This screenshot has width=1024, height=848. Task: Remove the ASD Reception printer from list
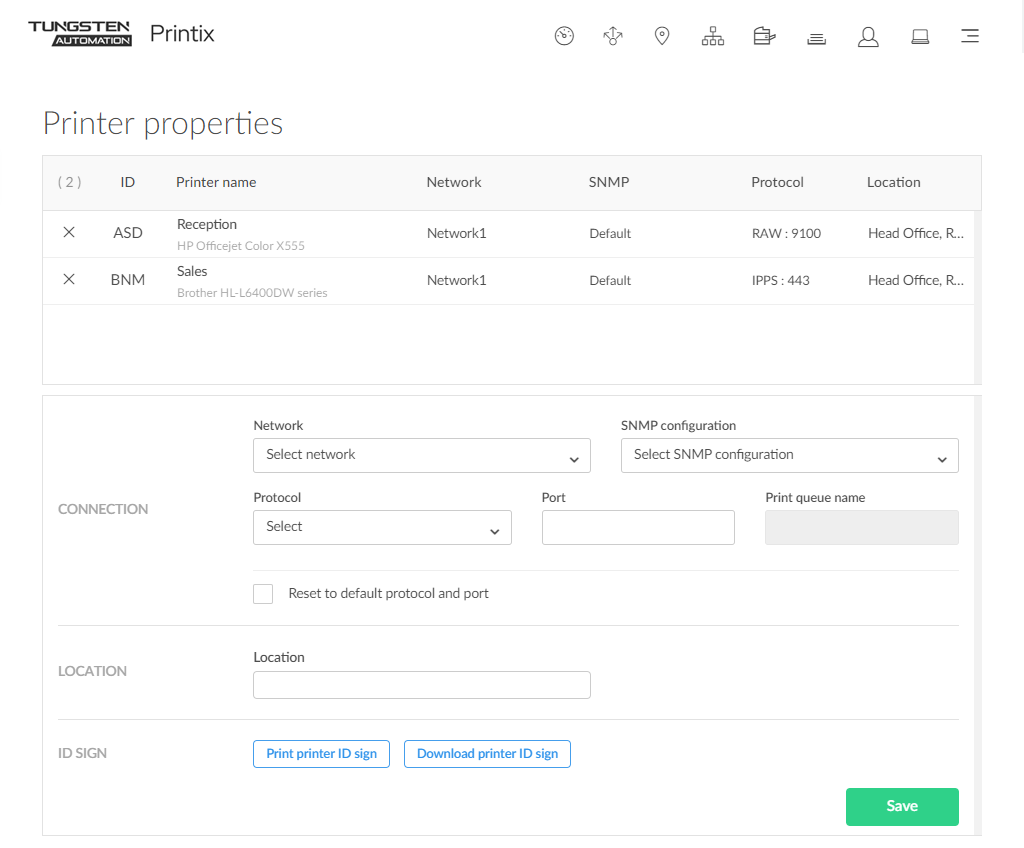[x=69, y=232]
